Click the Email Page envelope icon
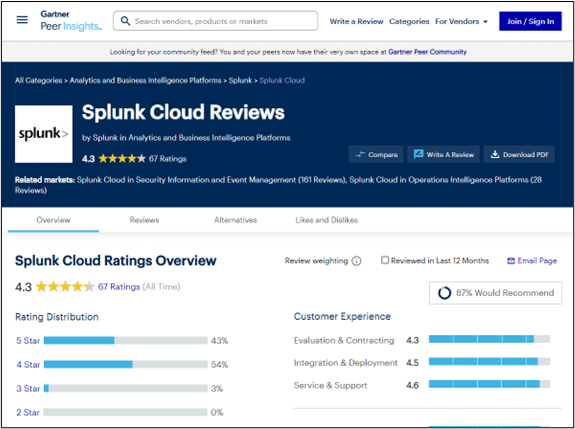The image size is (575, 429). pos(511,261)
